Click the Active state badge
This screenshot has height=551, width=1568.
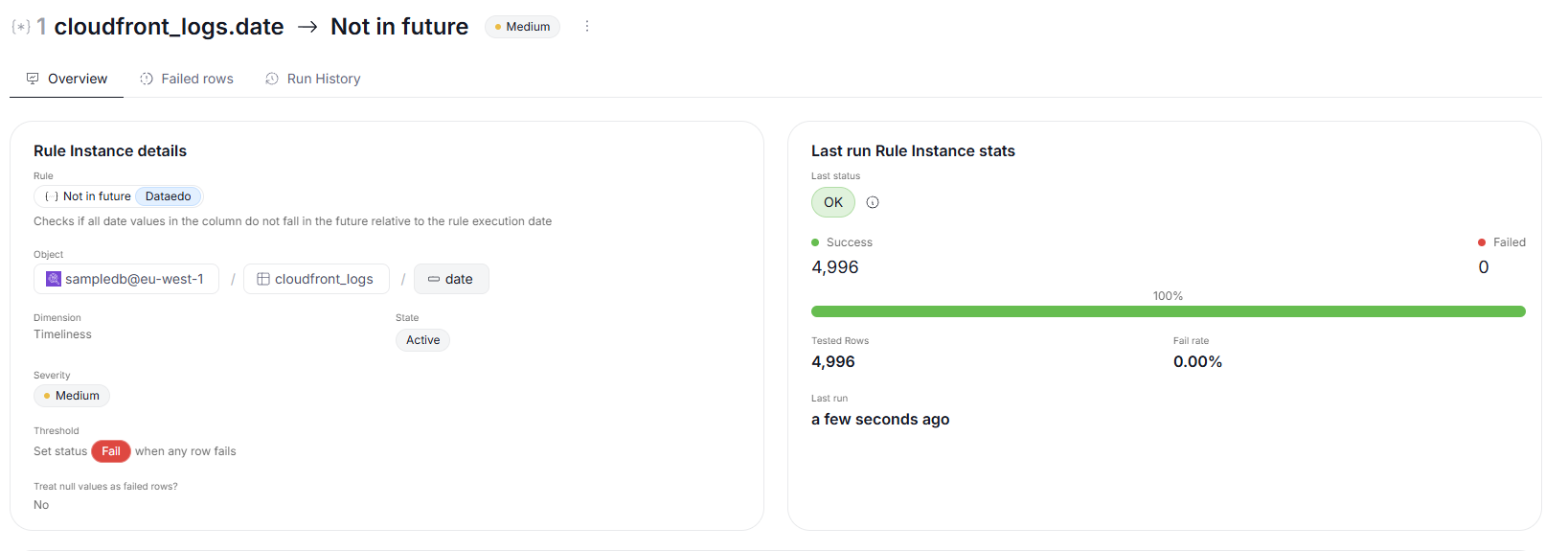coord(422,340)
